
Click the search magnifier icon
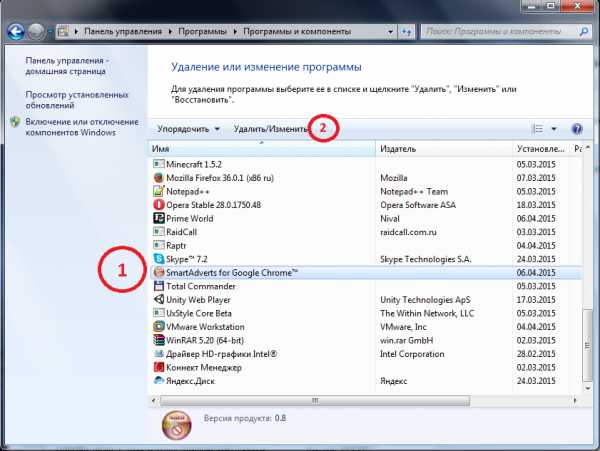(x=584, y=31)
